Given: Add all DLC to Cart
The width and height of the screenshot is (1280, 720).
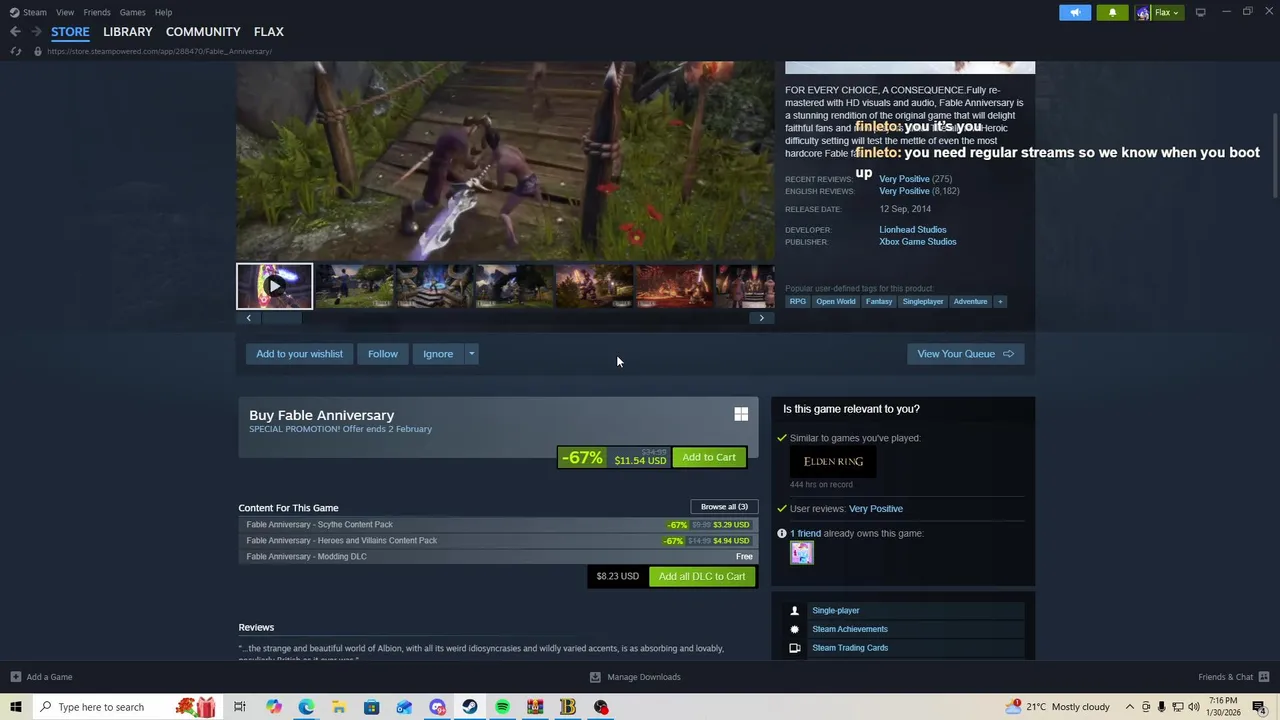Looking at the screenshot, I should pos(702,577).
